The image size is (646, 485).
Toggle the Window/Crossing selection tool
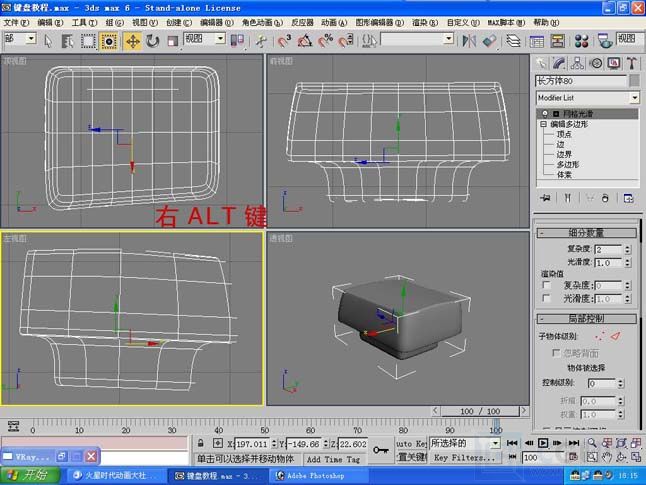click(109, 41)
